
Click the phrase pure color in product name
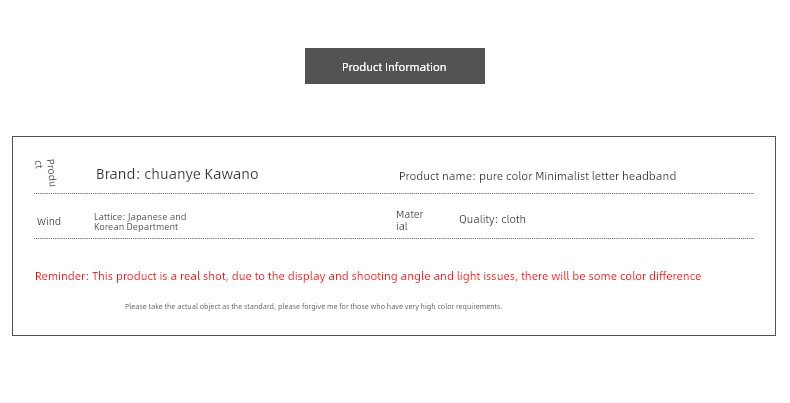click(x=505, y=176)
